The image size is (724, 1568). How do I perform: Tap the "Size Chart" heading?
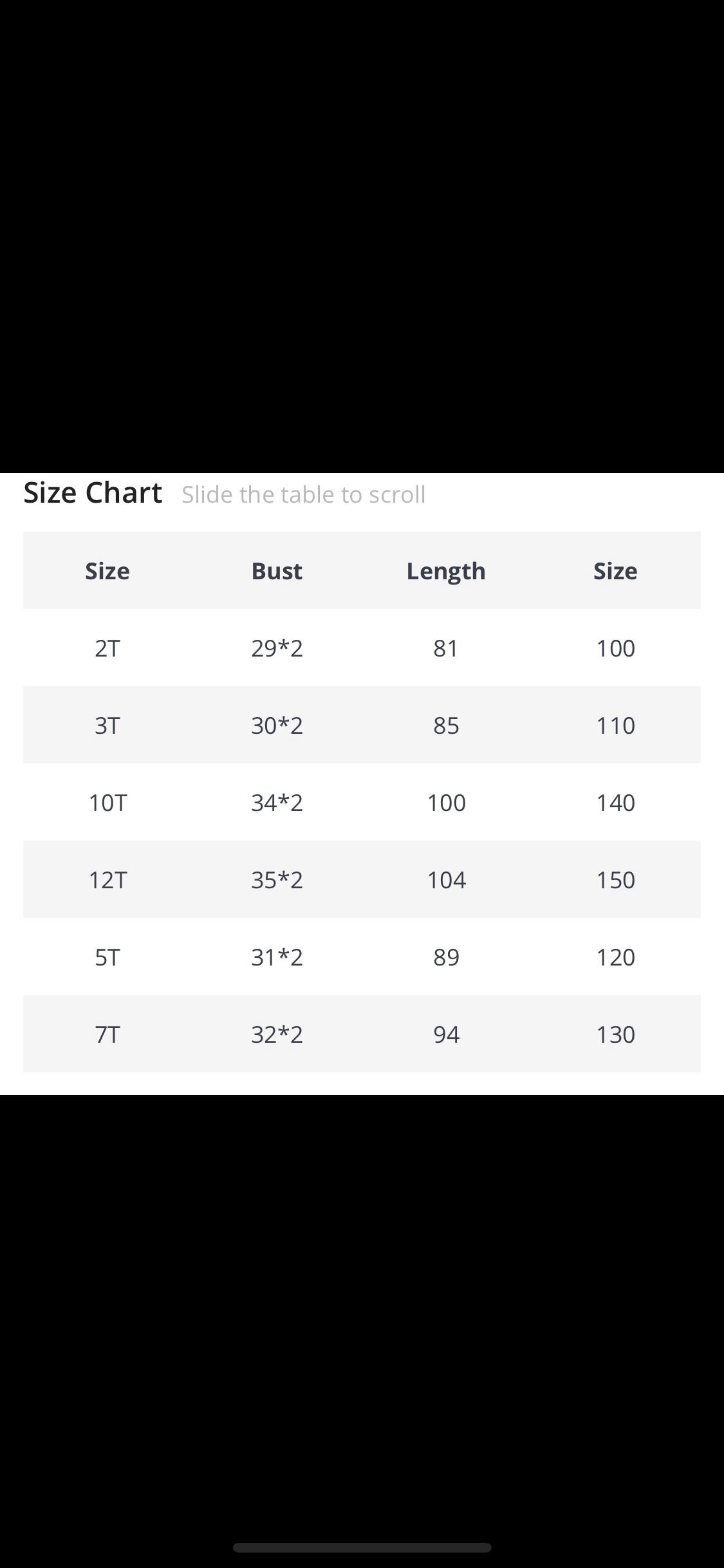coord(93,493)
